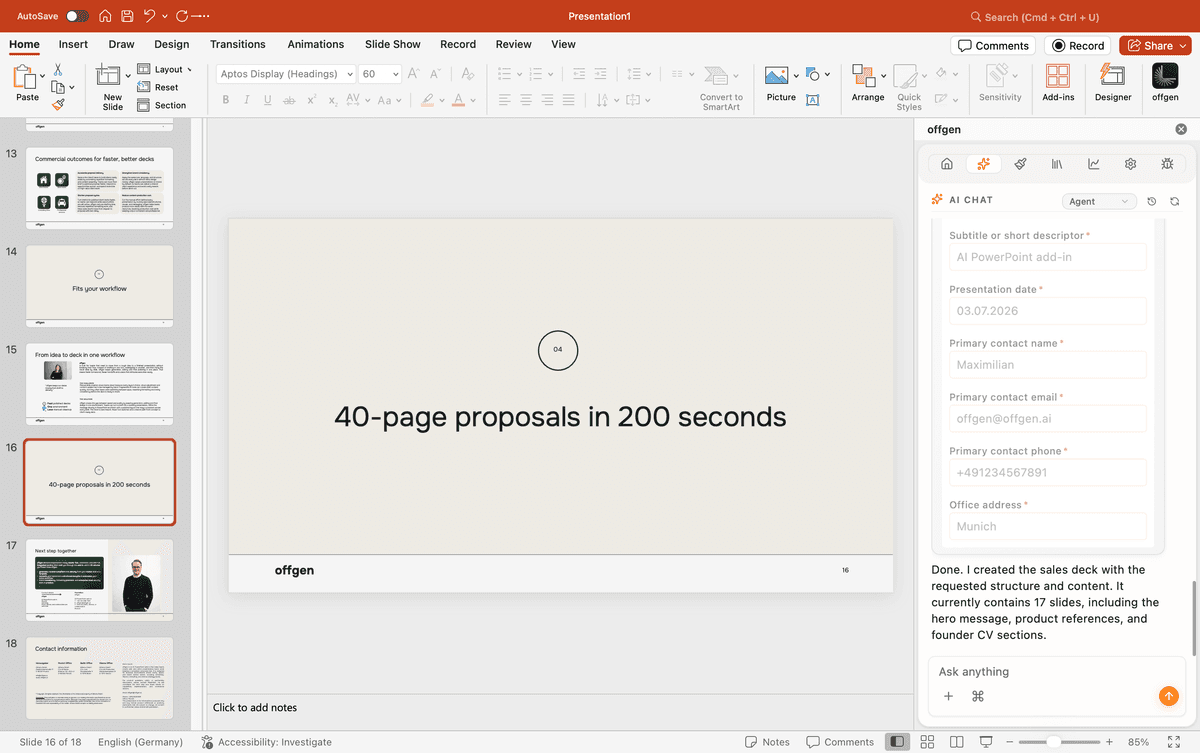Open the font size dropdown
The width and height of the screenshot is (1200, 753).
click(395, 74)
